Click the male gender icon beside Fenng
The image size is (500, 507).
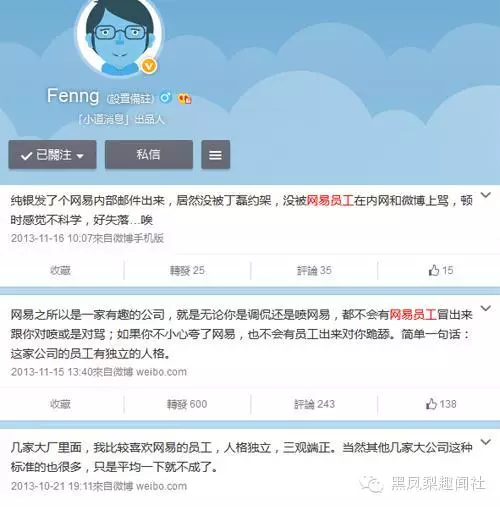point(166,97)
